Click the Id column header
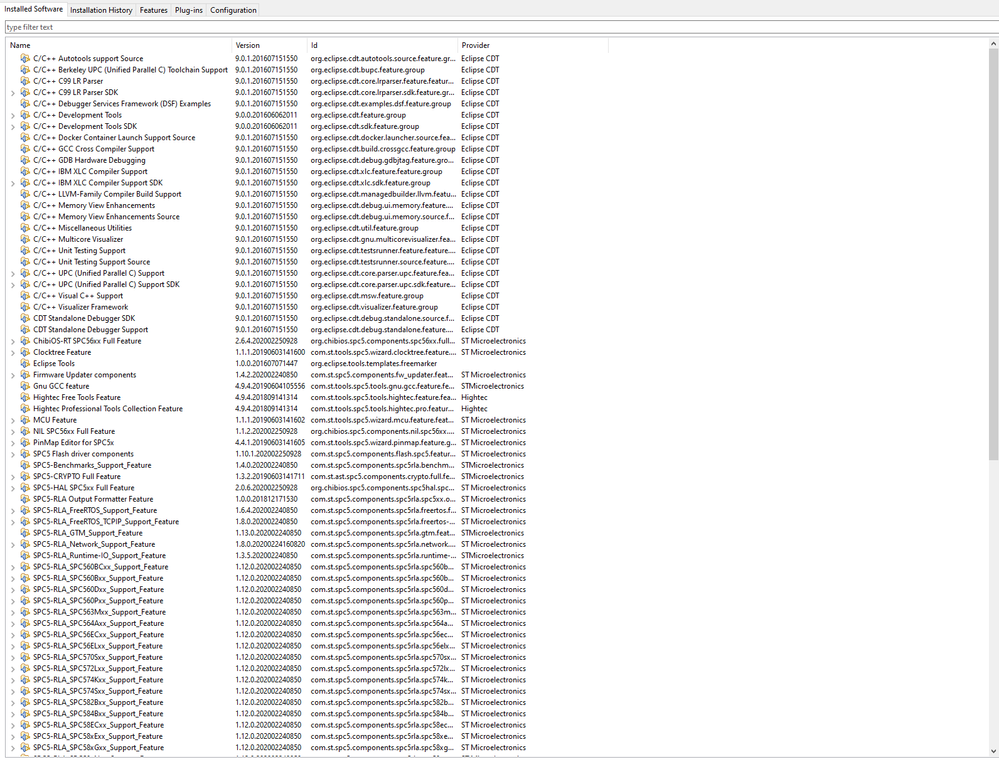The height and width of the screenshot is (761, 999). point(382,45)
